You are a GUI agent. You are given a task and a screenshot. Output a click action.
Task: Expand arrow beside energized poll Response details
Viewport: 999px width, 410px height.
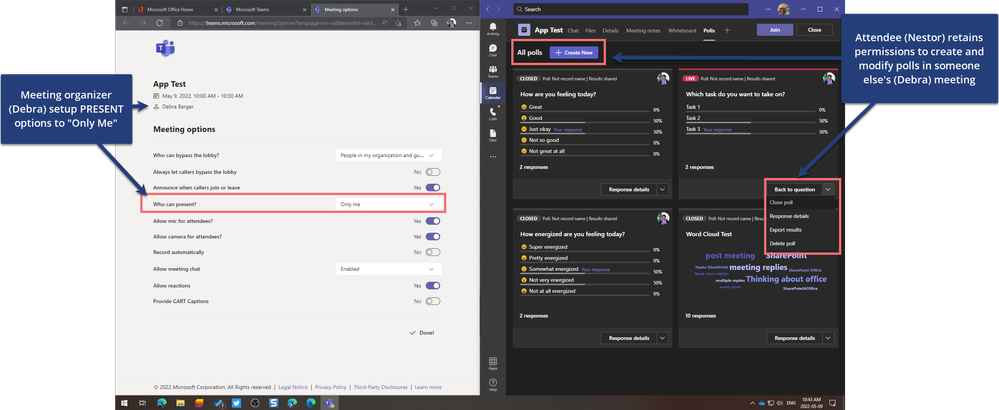(663, 338)
